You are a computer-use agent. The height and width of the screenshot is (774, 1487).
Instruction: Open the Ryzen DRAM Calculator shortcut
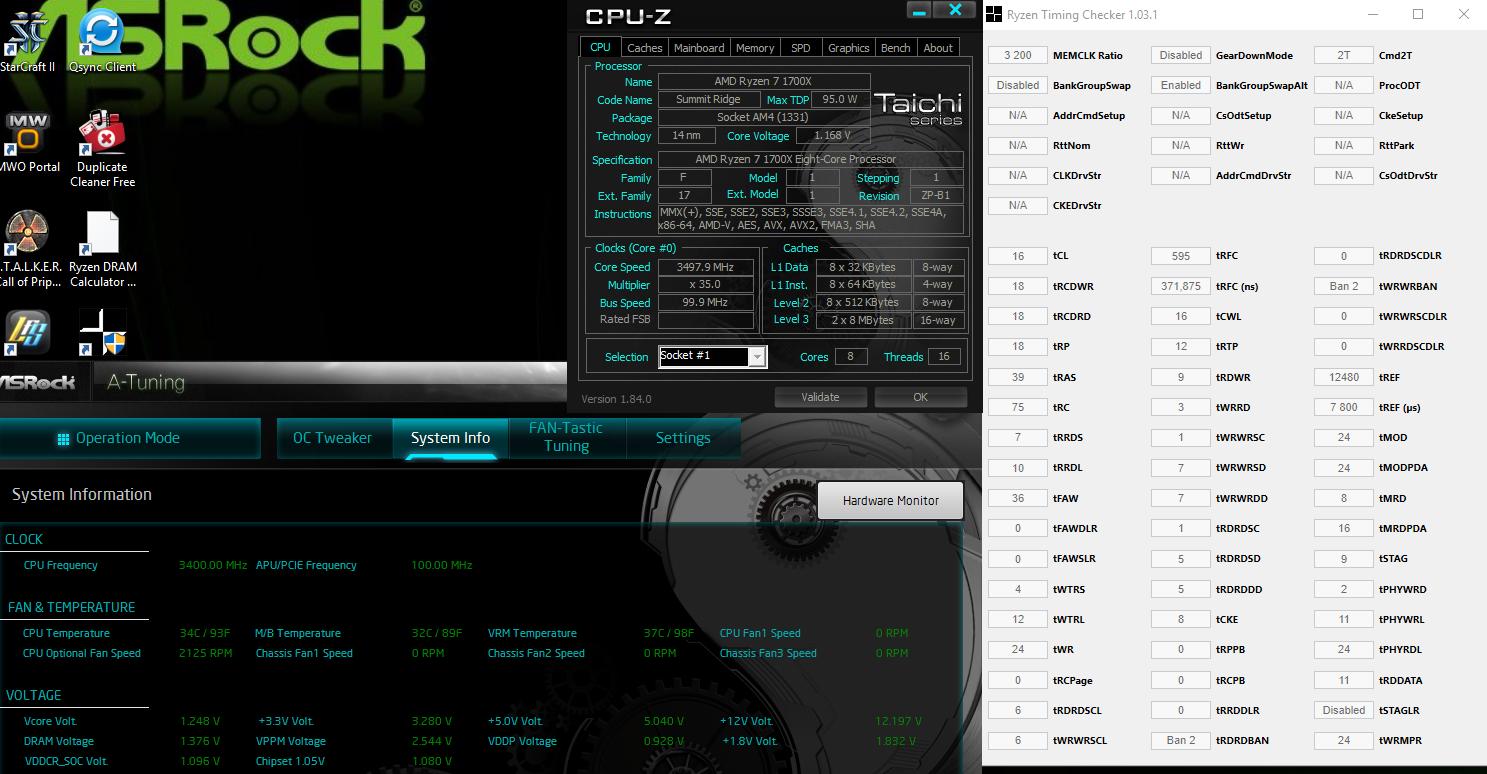[102, 248]
